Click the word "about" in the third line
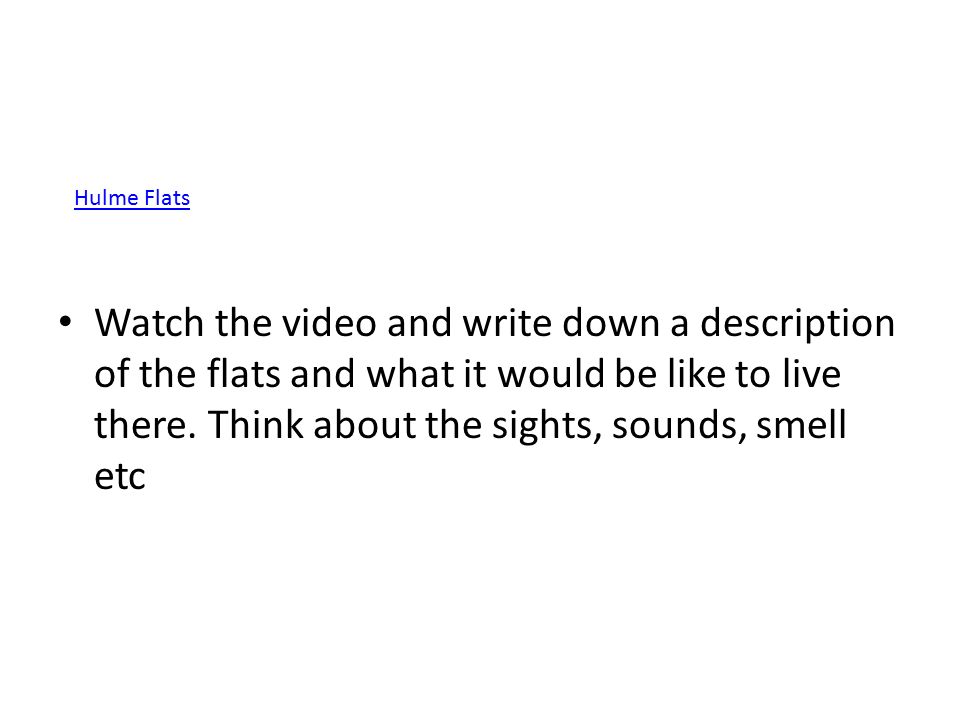This screenshot has width=960, height=720. [365, 425]
